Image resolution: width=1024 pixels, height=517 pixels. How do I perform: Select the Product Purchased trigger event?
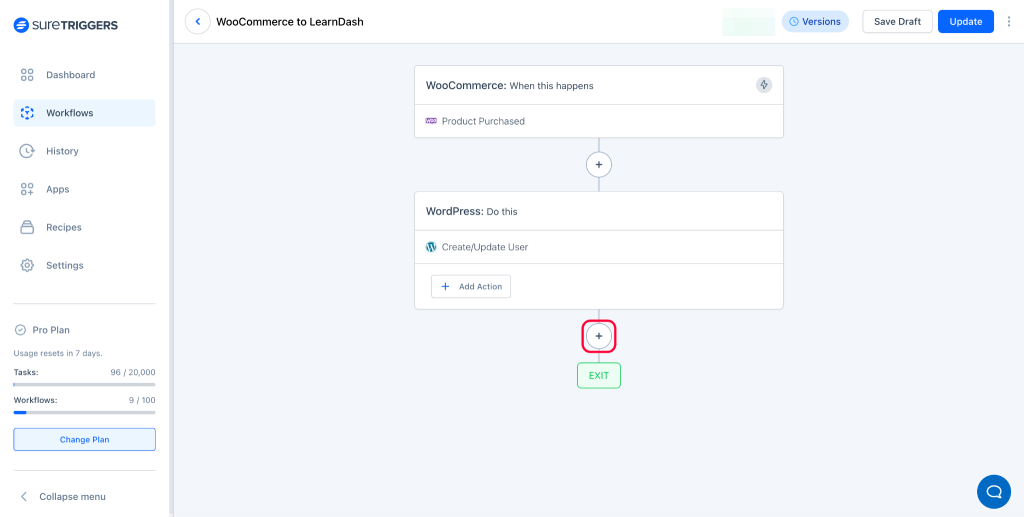[599, 121]
